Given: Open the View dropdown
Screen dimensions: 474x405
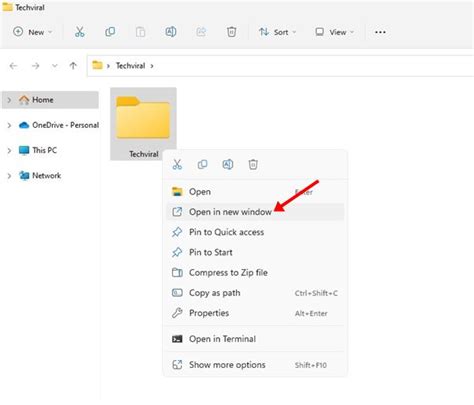Looking at the screenshot, I should pos(334,32).
